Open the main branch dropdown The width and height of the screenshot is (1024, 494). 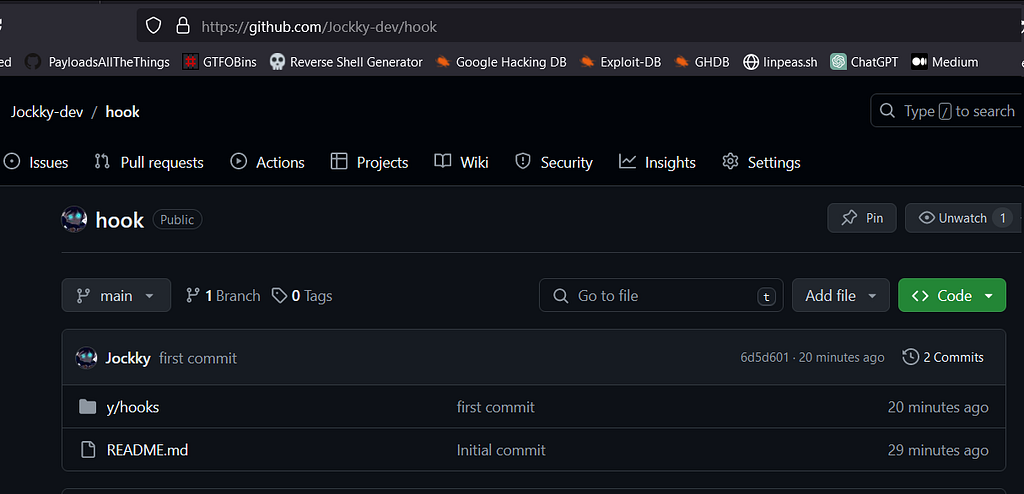[116, 295]
